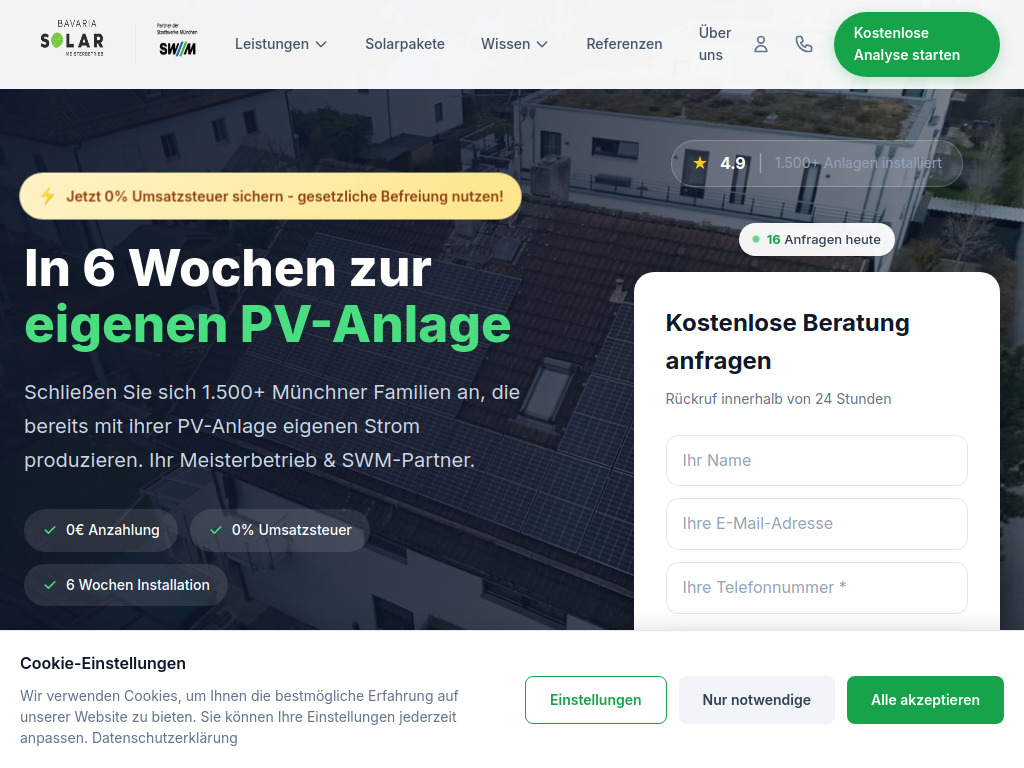Viewport: 1024px width, 768px height.
Task: Click the phone icon in the header
Action: tap(804, 44)
